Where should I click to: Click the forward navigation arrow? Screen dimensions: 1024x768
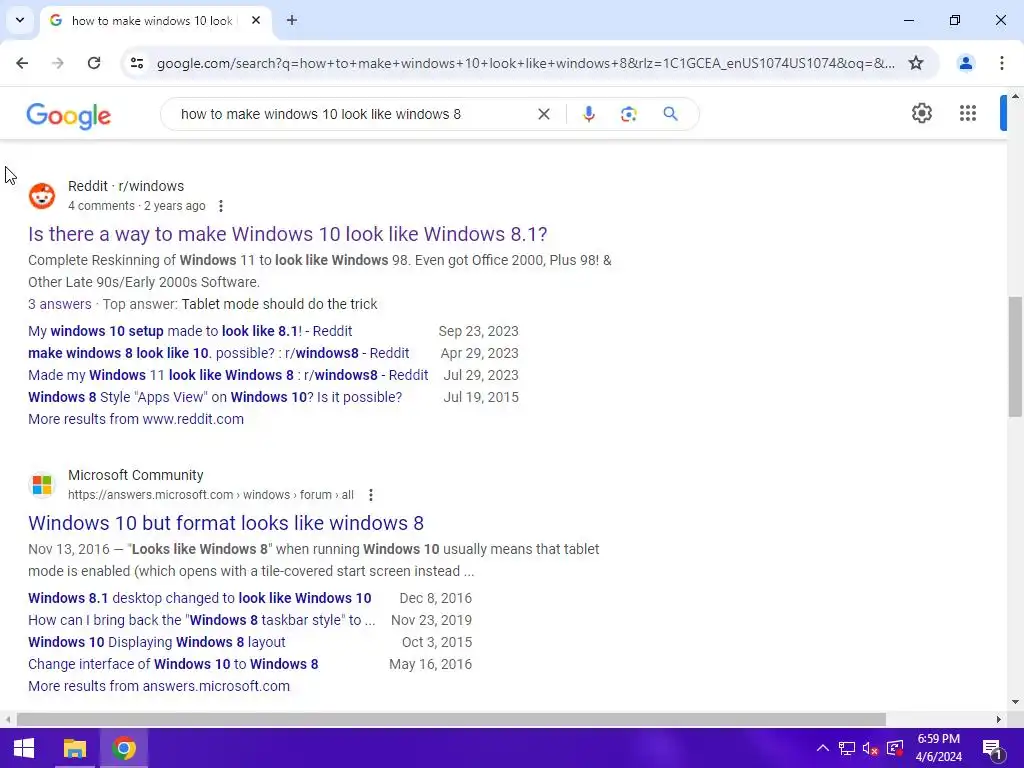(57, 63)
